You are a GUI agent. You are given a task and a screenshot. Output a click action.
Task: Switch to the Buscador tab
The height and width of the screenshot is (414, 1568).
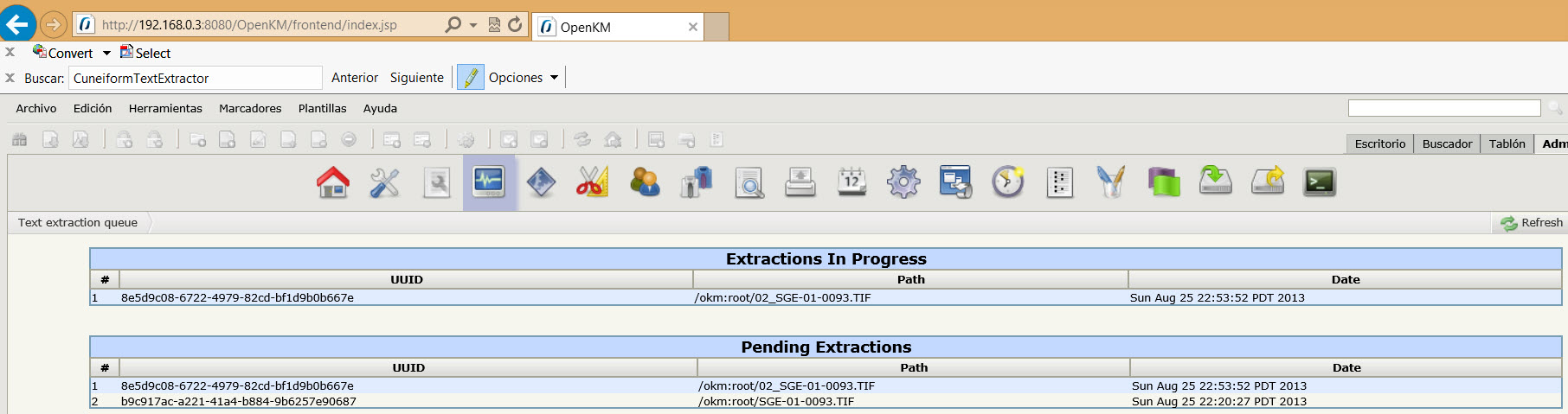click(1447, 143)
